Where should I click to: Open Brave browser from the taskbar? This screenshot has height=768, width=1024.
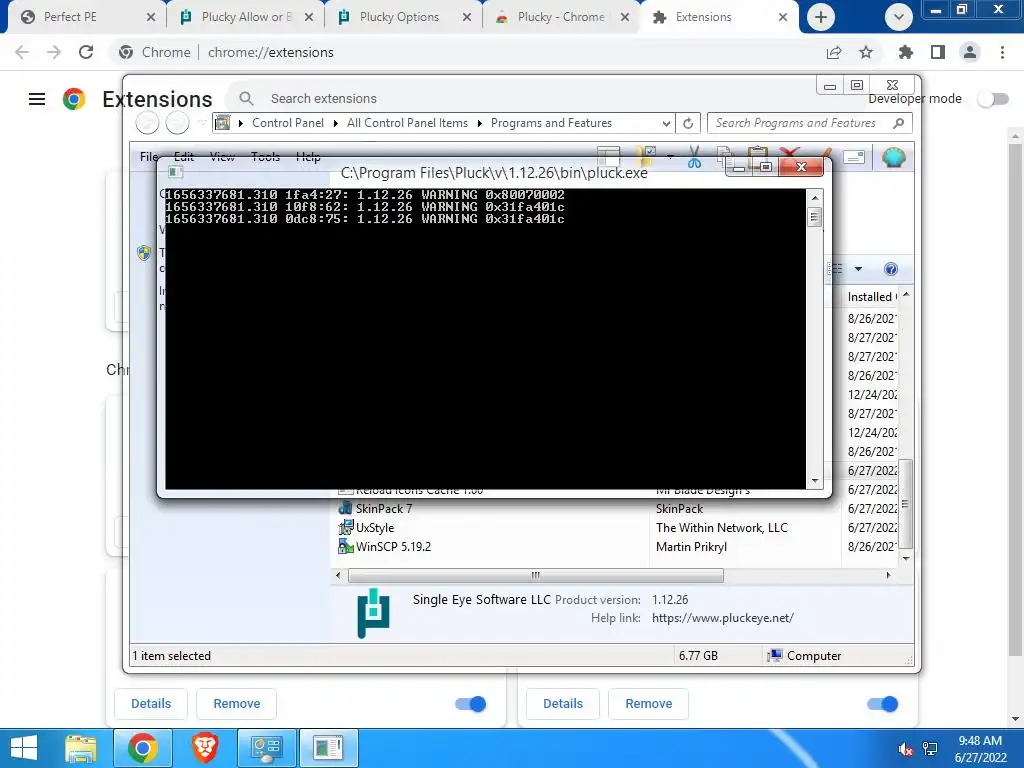[204, 748]
